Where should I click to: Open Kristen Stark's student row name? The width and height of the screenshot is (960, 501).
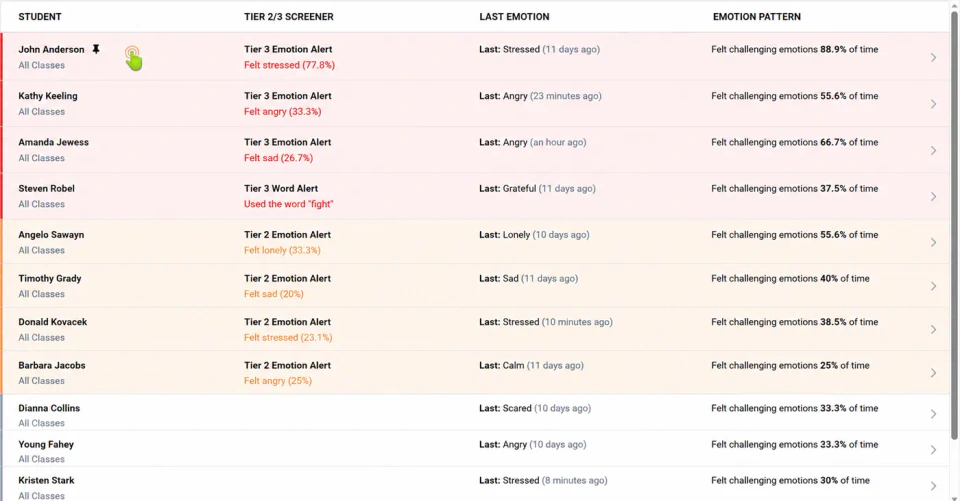(46, 480)
